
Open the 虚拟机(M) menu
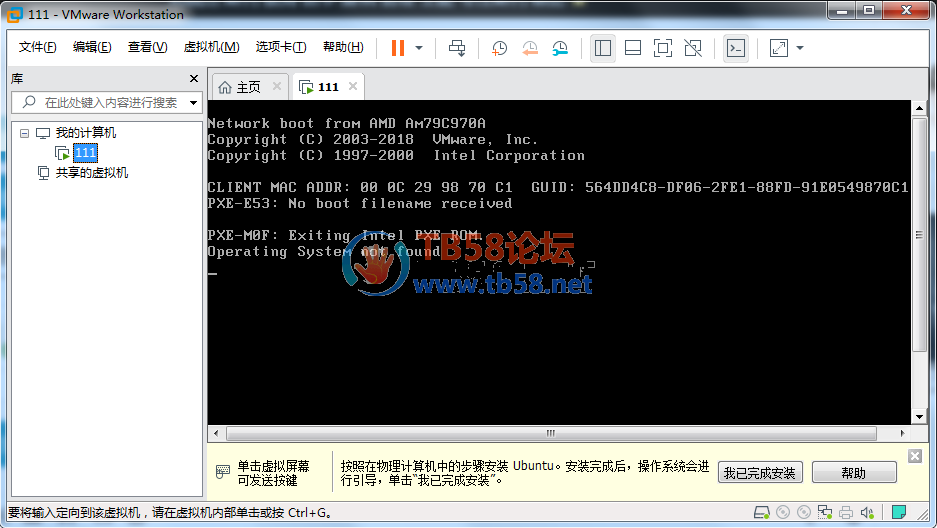[212, 47]
